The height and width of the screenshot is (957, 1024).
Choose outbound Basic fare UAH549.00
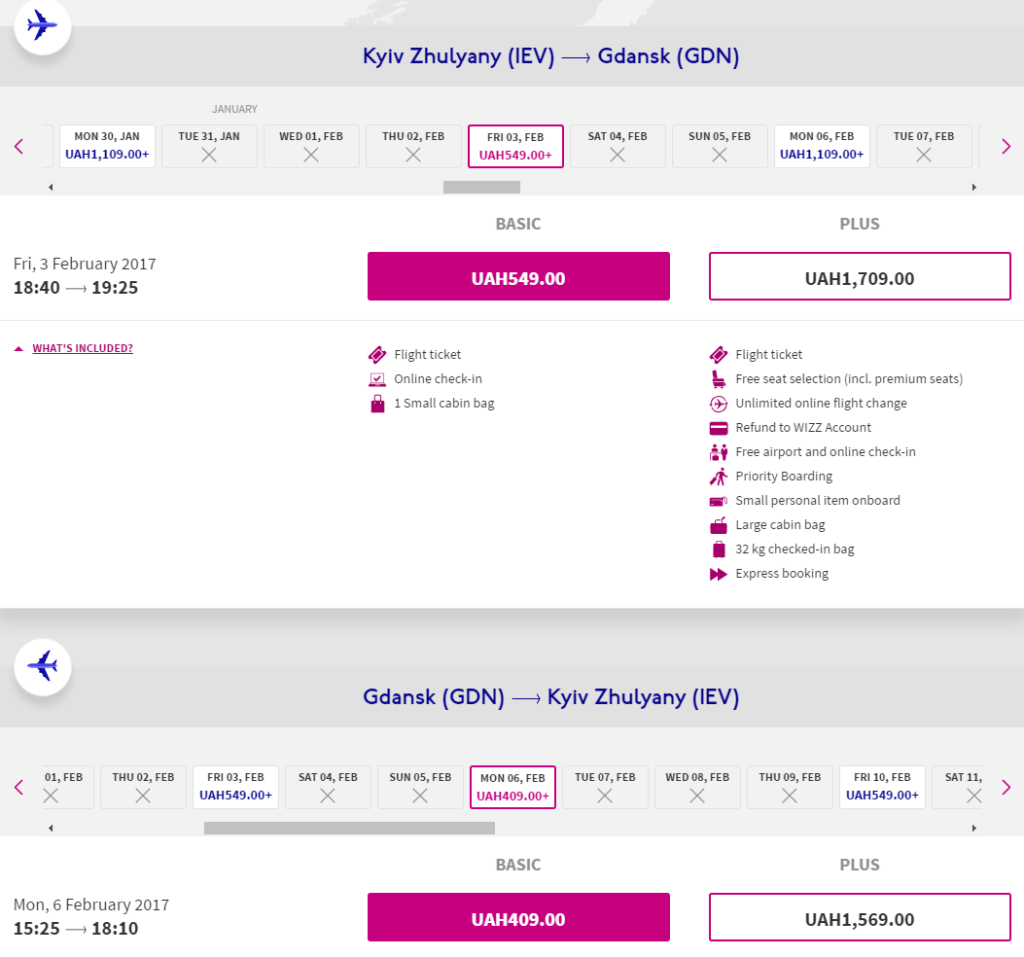[x=519, y=276]
